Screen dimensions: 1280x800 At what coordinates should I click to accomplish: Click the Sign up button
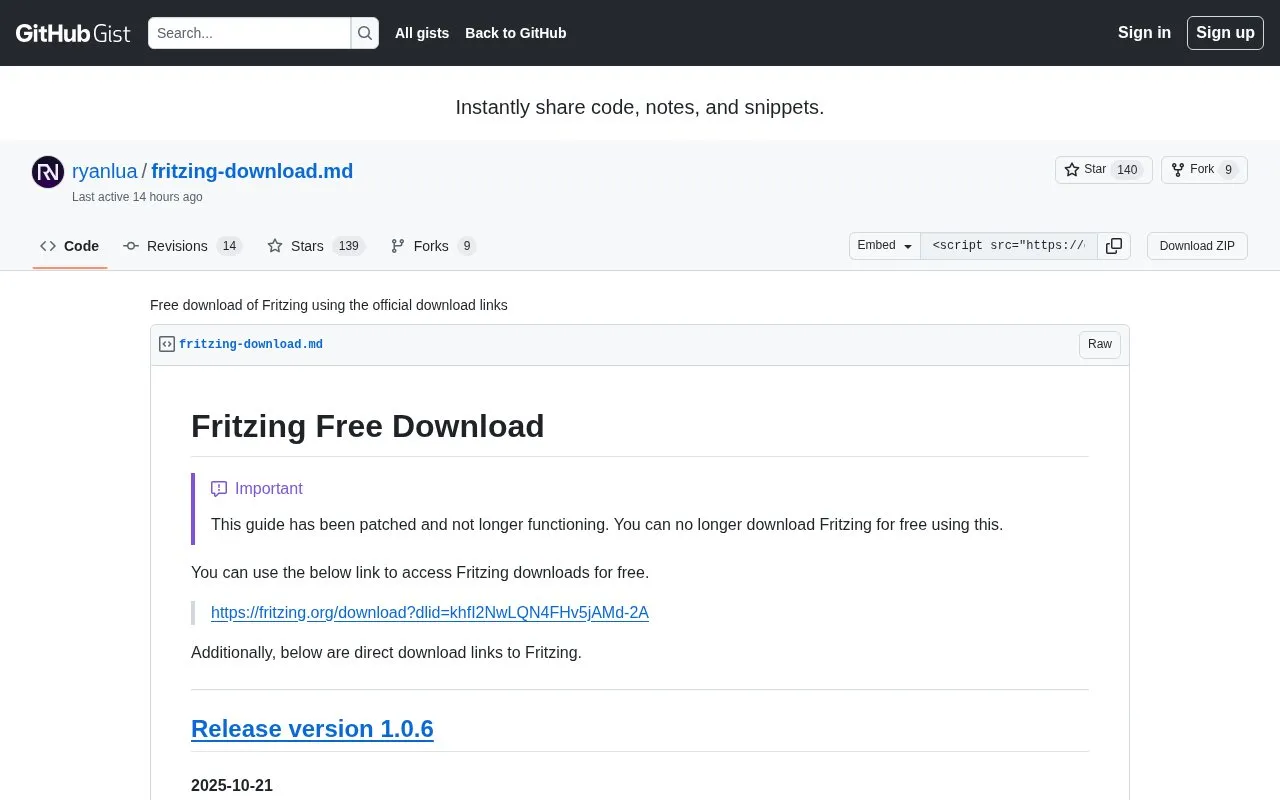(x=1225, y=33)
